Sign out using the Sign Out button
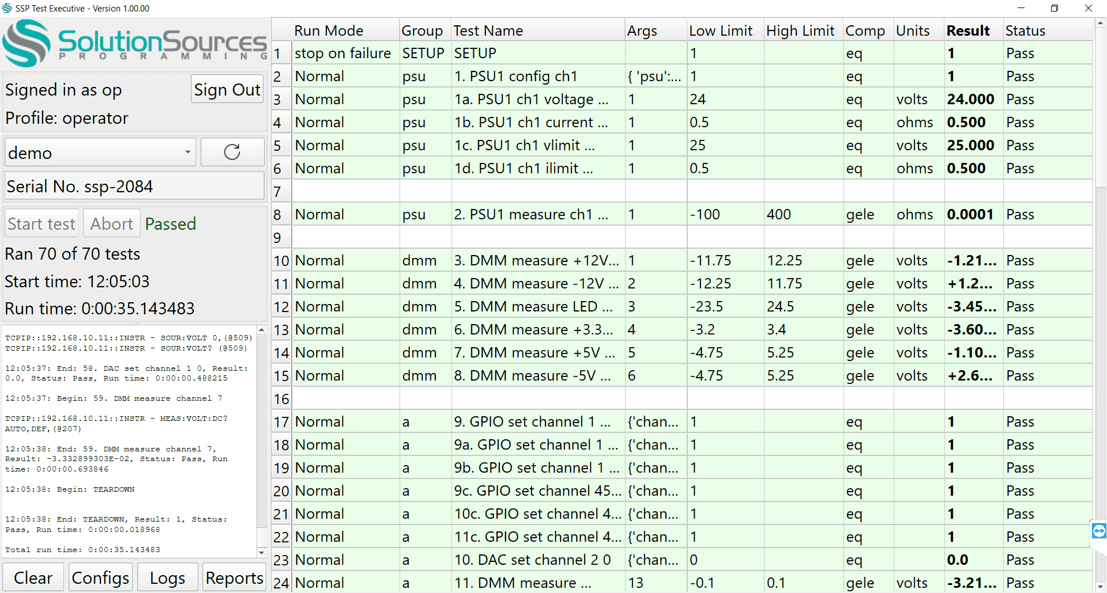This screenshot has height=593, width=1107. [227, 90]
